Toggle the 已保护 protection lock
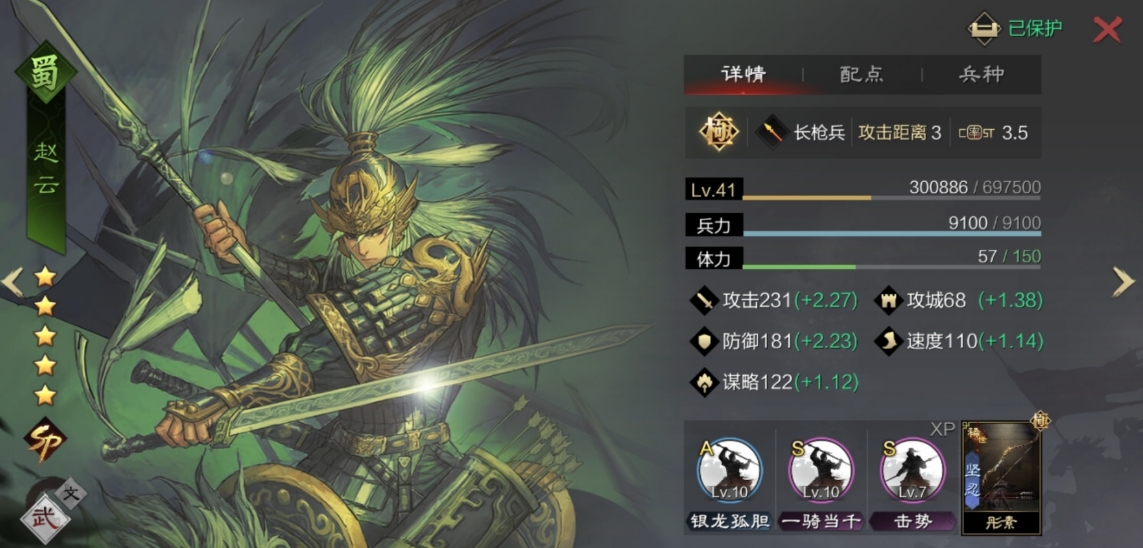 point(1015,28)
